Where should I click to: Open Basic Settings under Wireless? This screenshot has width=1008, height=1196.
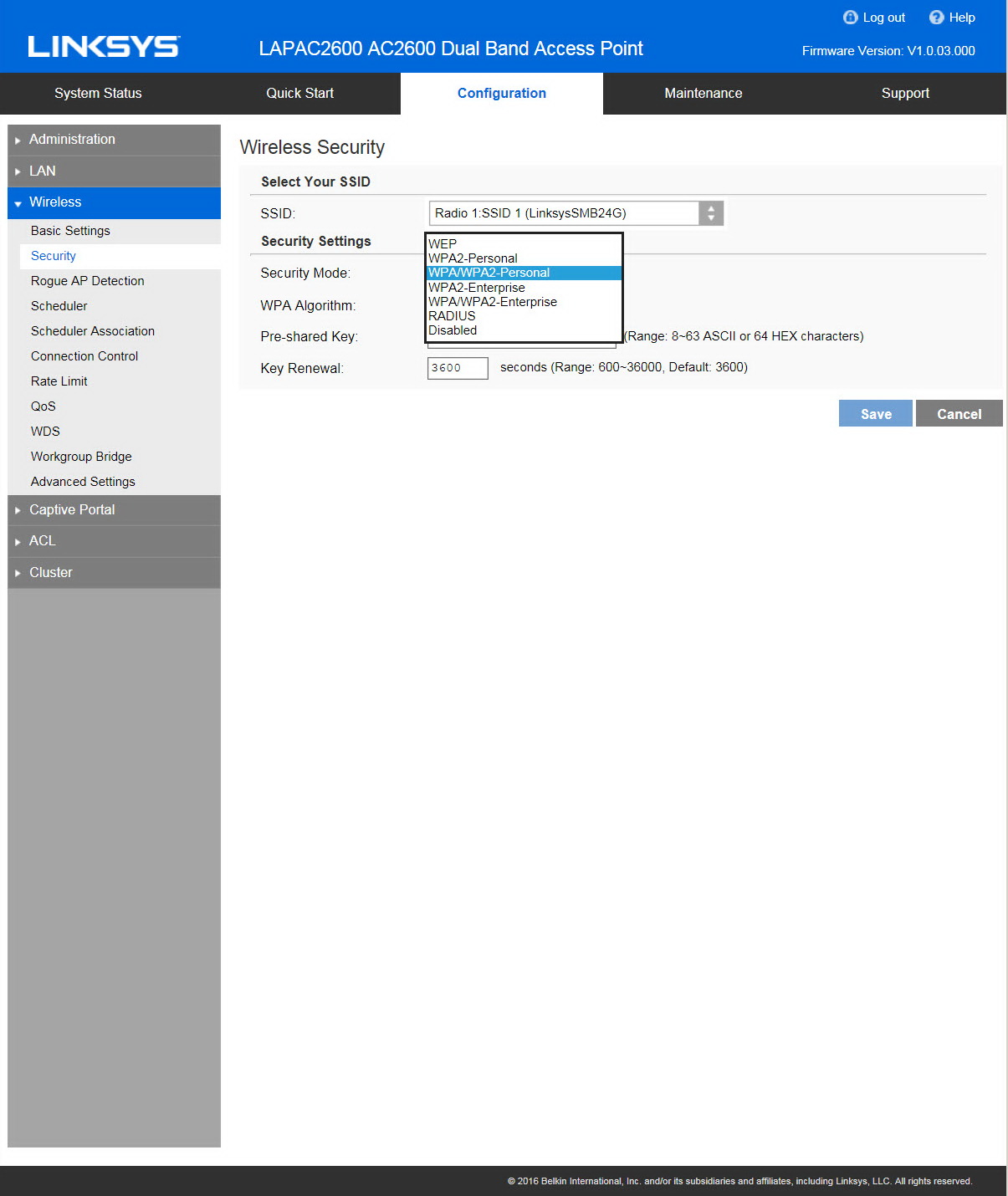pos(70,231)
